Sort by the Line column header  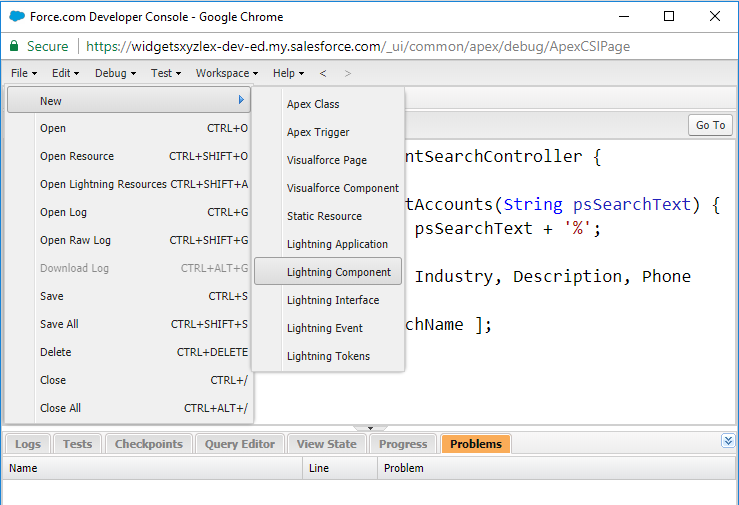(340, 468)
